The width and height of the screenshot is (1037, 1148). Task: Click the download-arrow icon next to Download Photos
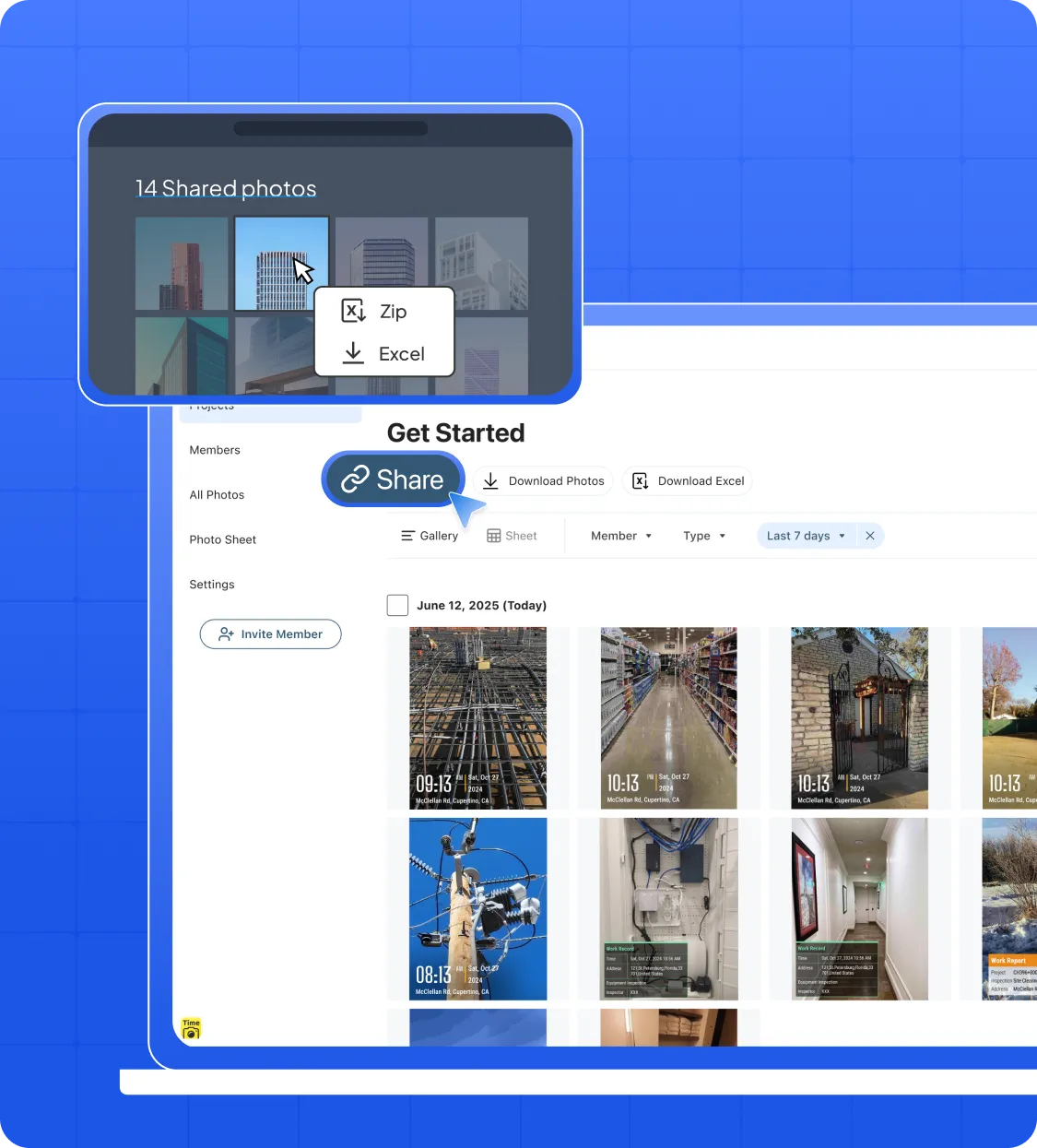coord(491,480)
